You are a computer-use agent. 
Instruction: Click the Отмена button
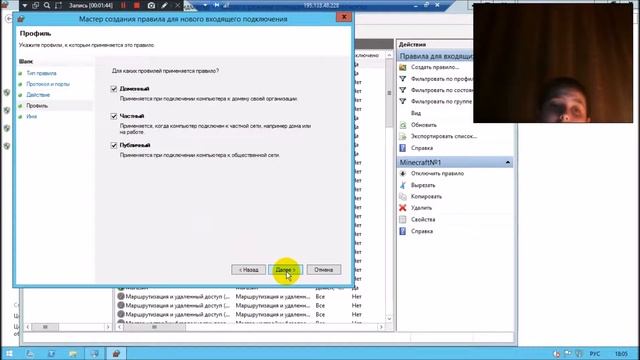pos(323,270)
